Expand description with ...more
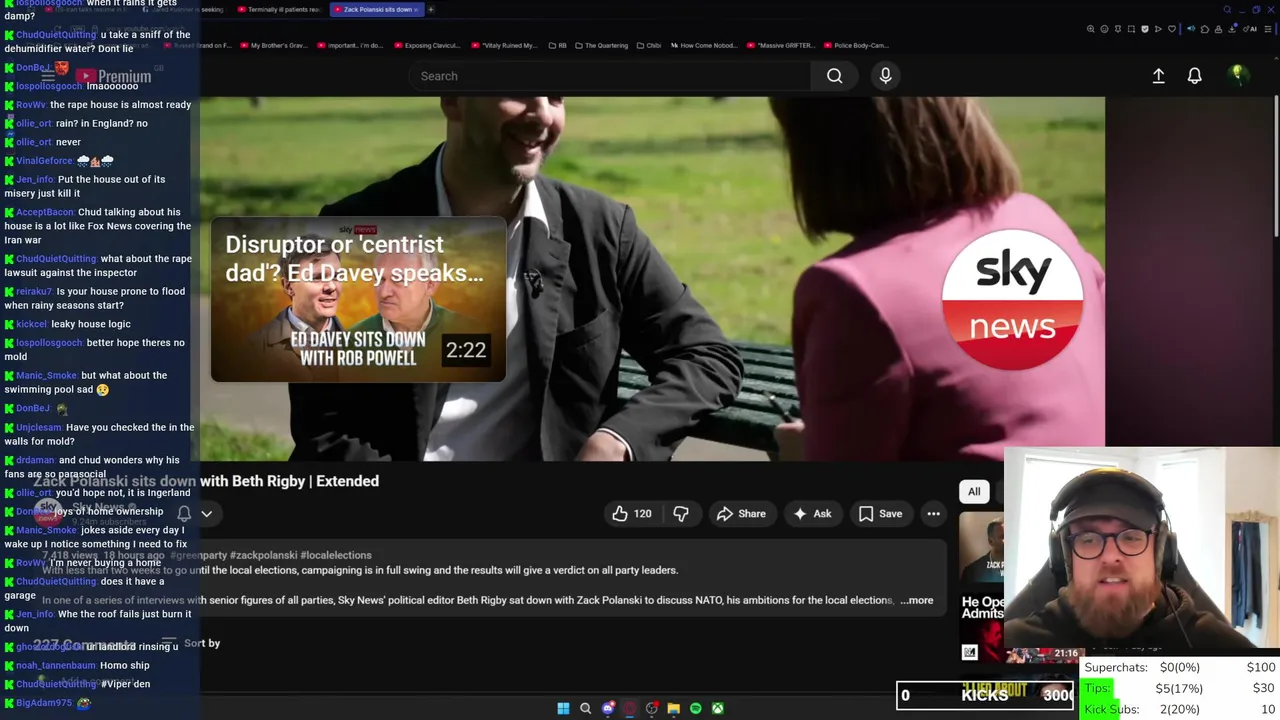 917,600
